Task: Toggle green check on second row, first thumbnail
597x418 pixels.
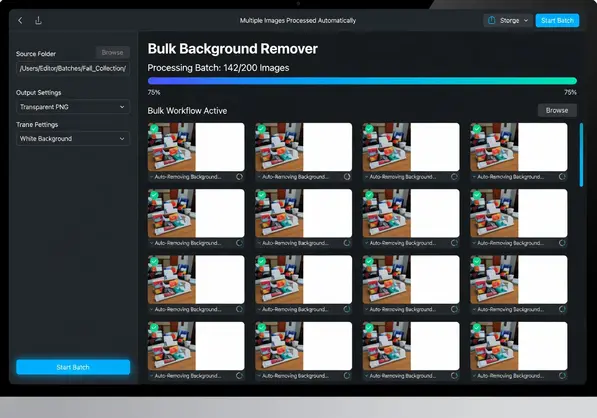Action: [x=154, y=195]
